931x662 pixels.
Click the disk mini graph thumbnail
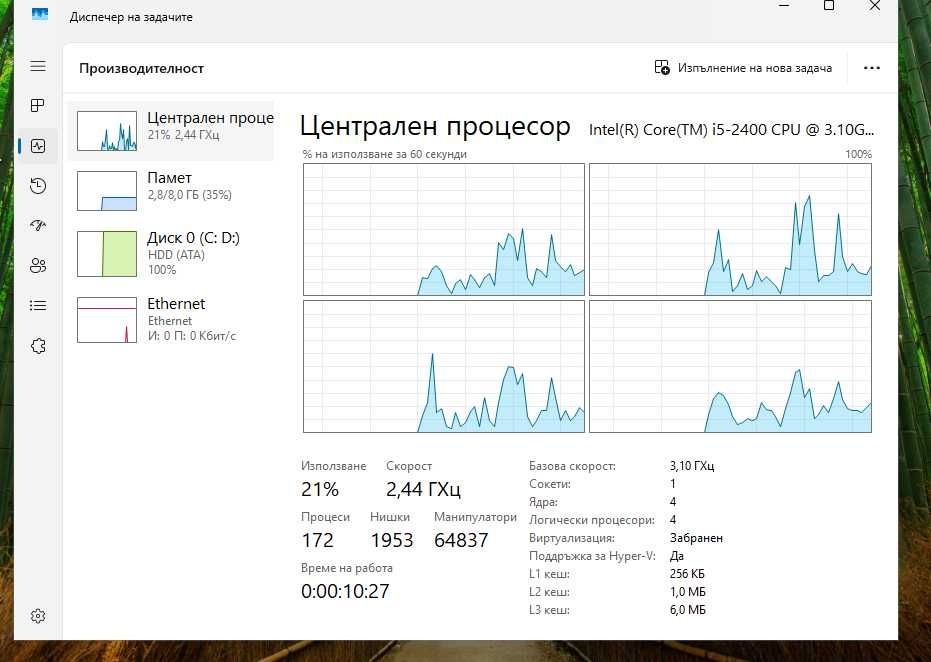tap(107, 254)
